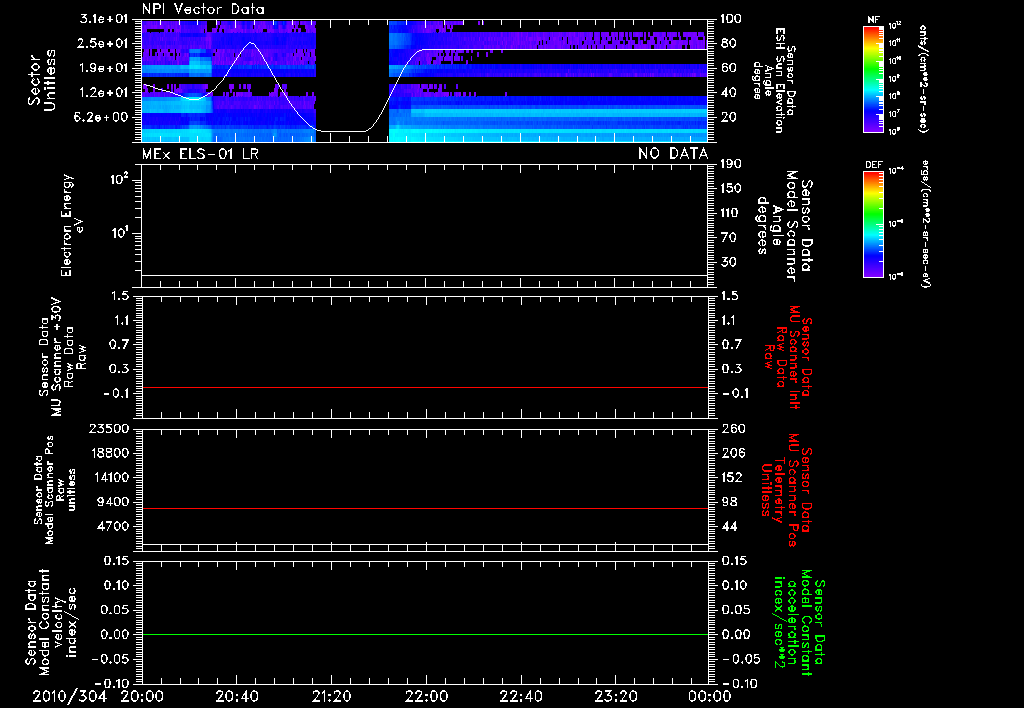
Task: Click the 'NPI Vector Data' title
Action: coord(203,9)
